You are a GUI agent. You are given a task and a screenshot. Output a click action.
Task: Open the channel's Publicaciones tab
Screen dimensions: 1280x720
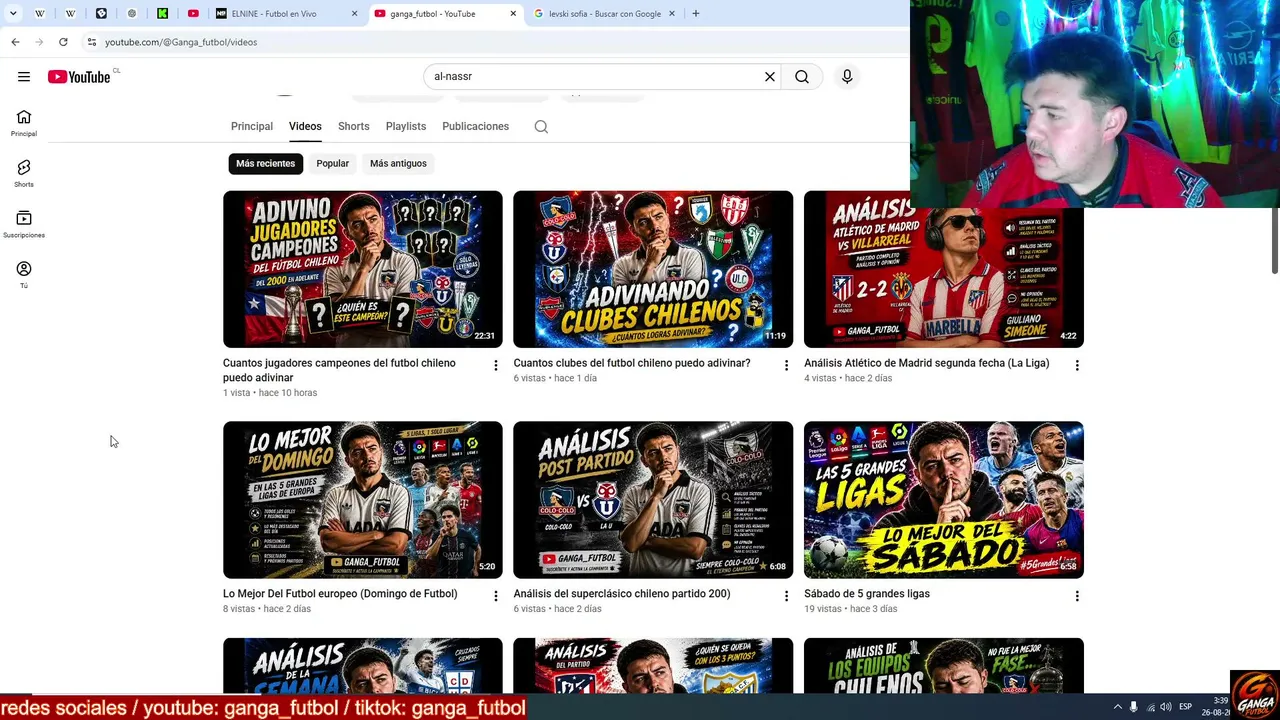(x=476, y=127)
